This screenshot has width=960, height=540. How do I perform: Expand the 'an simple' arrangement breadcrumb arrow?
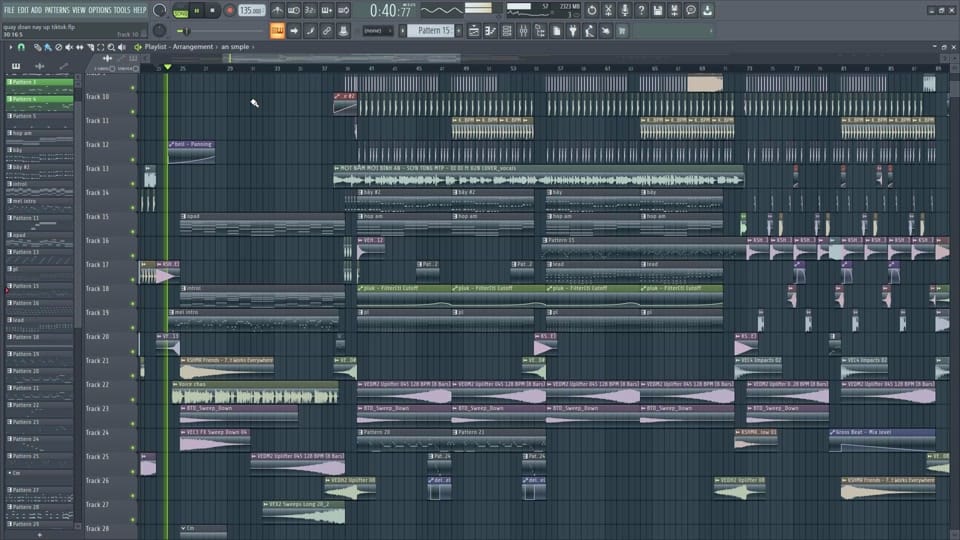tap(253, 47)
